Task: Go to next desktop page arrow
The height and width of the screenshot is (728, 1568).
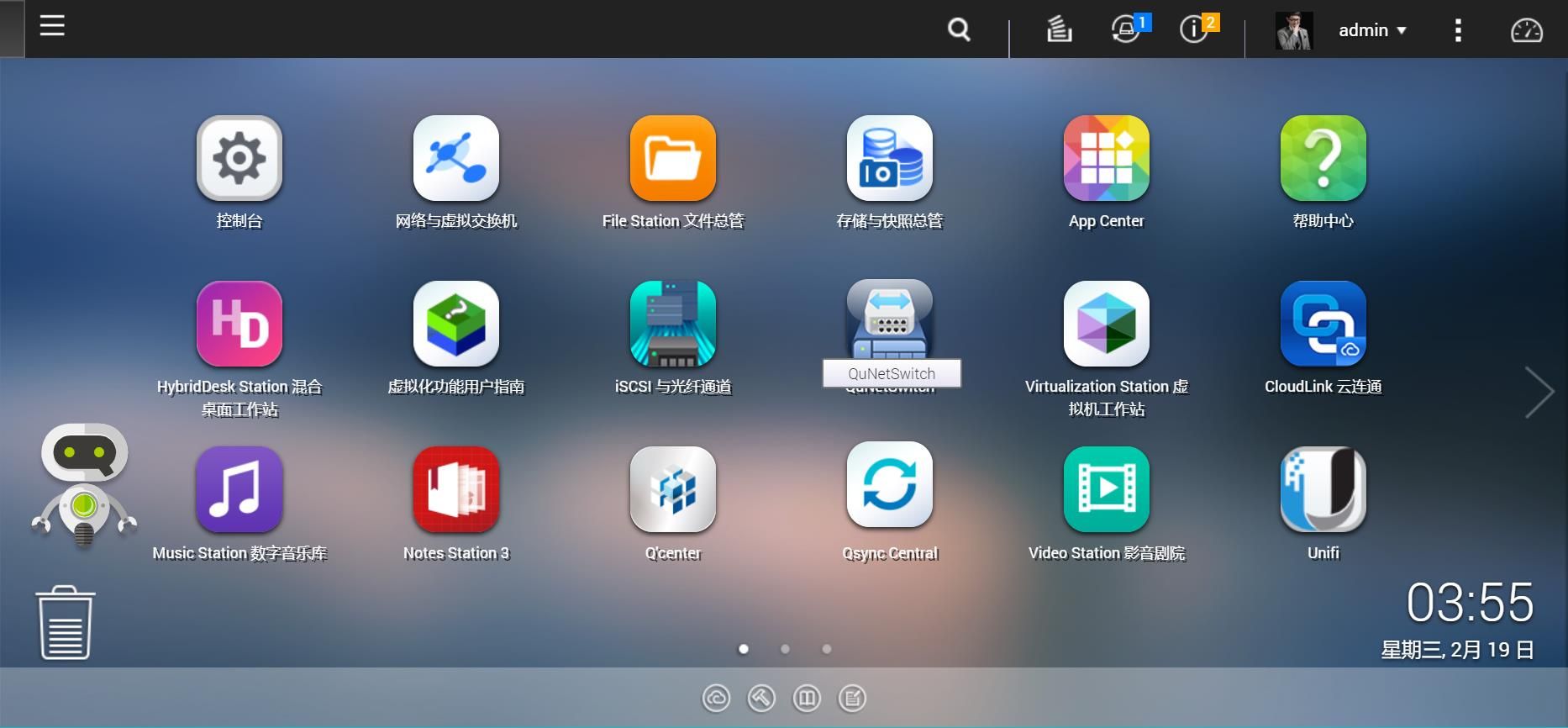Action: (1539, 393)
